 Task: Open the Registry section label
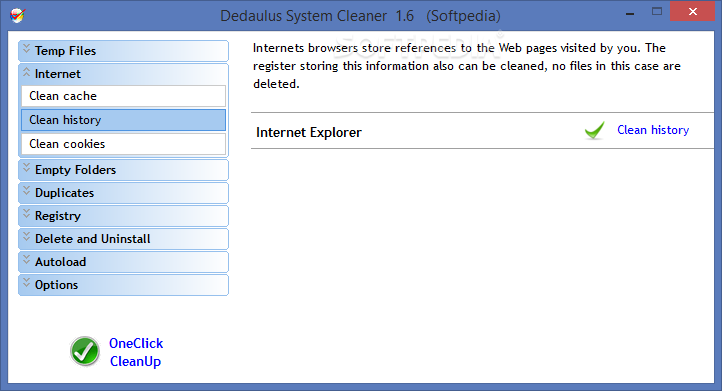(x=58, y=216)
